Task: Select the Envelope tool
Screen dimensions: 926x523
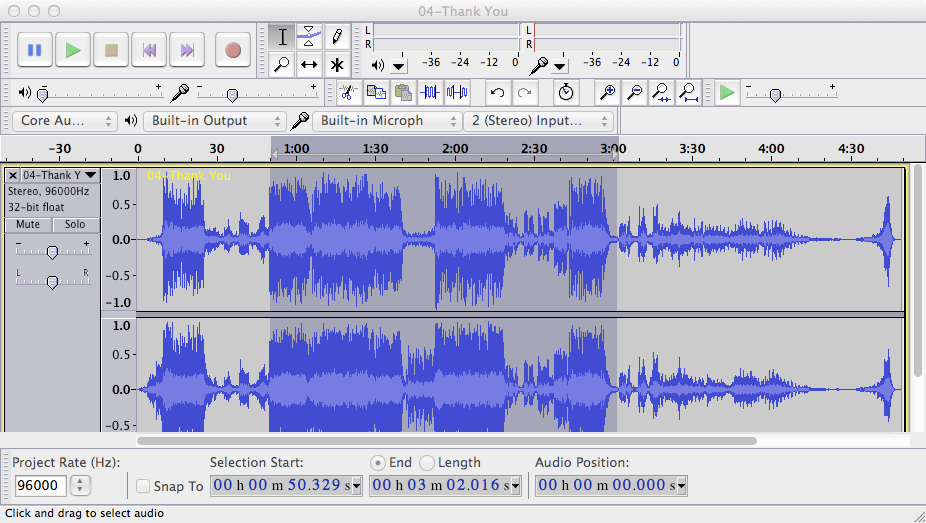Action: (x=309, y=37)
